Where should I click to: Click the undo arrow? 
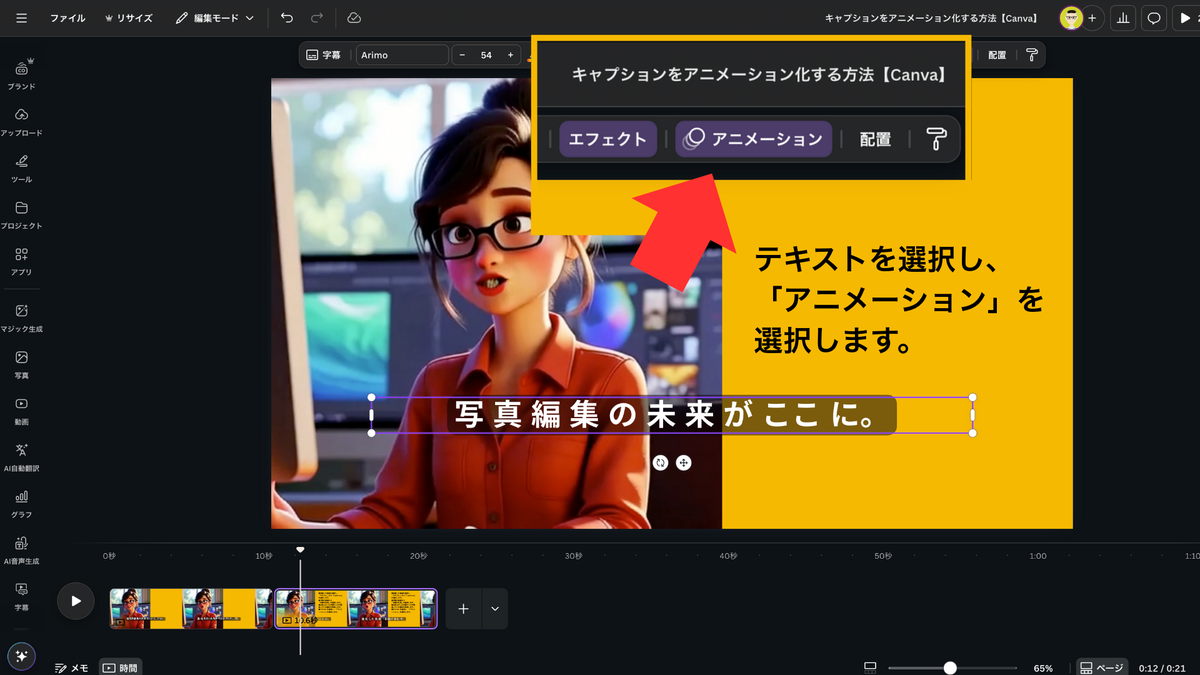[287, 18]
